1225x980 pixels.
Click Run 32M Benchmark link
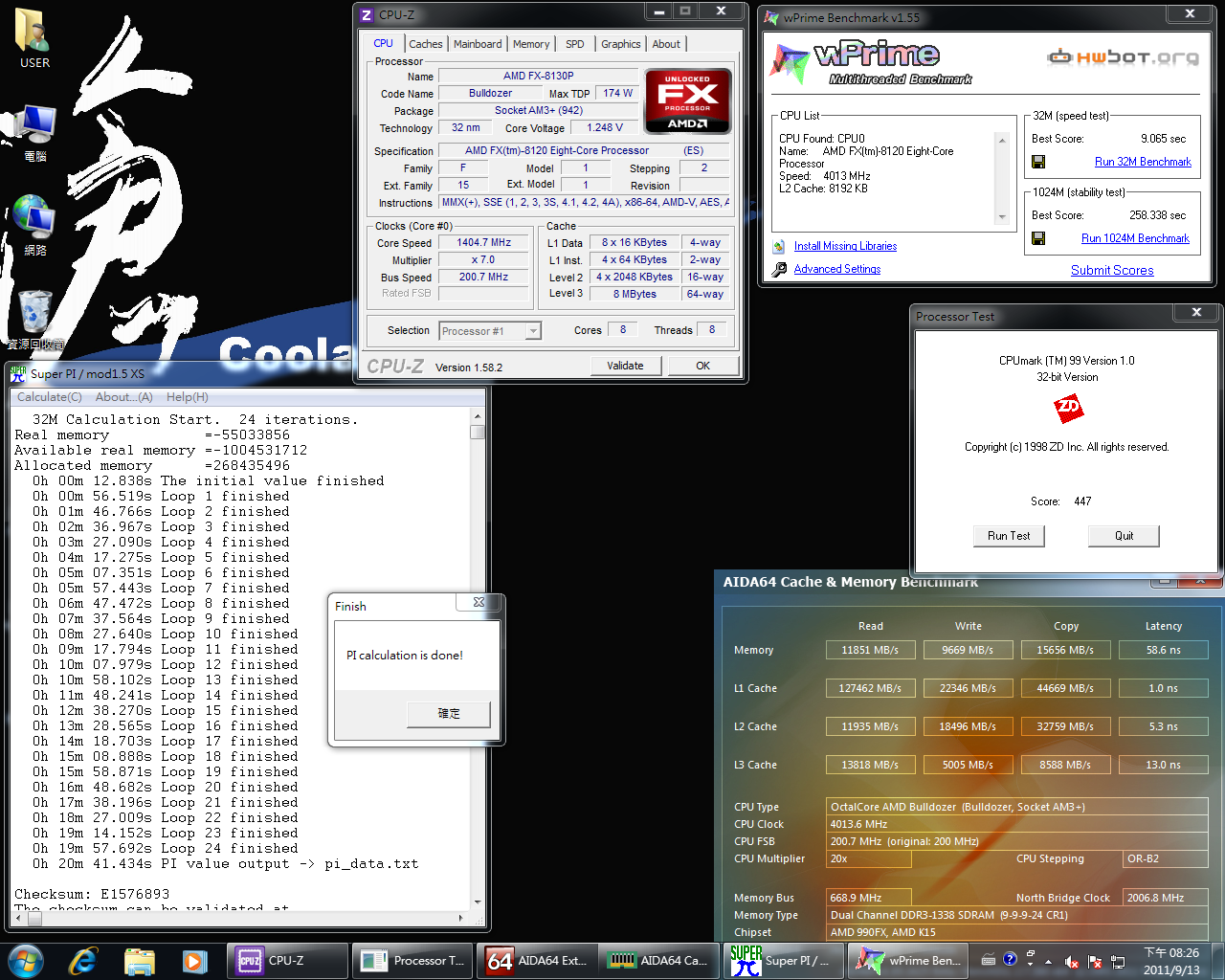point(1143,162)
